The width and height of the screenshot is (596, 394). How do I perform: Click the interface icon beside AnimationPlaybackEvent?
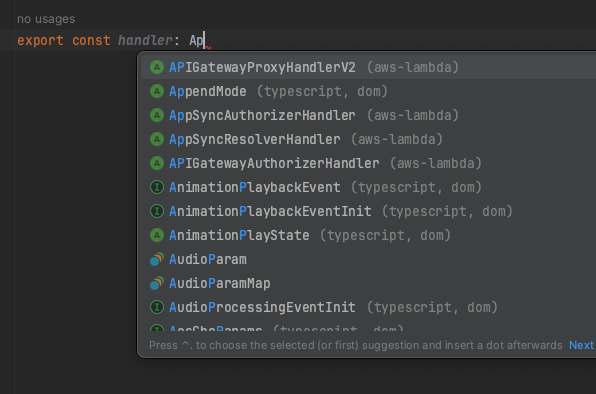(x=157, y=187)
